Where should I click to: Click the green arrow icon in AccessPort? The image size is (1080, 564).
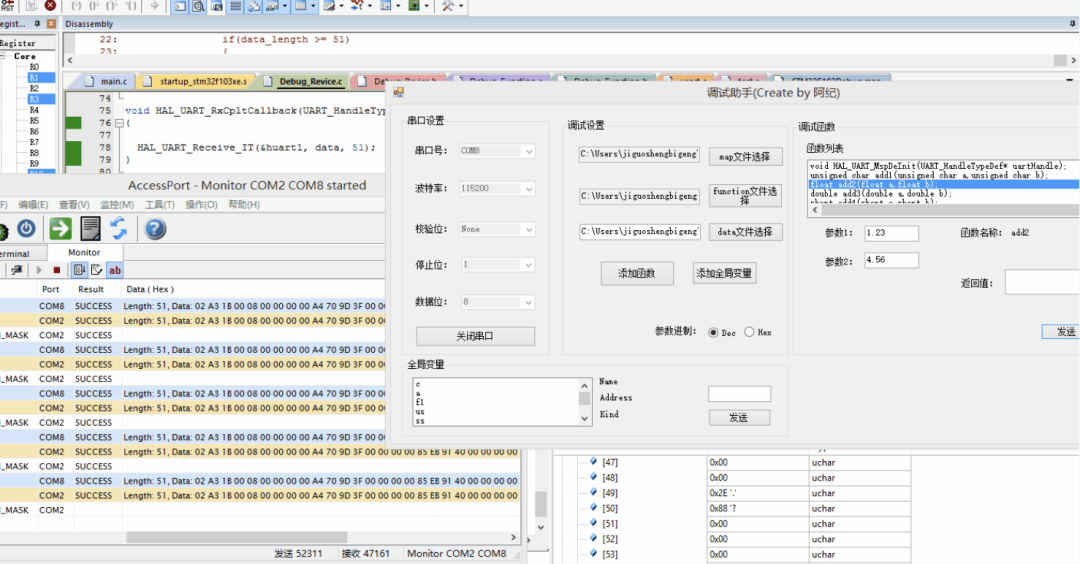pyautogui.click(x=60, y=229)
